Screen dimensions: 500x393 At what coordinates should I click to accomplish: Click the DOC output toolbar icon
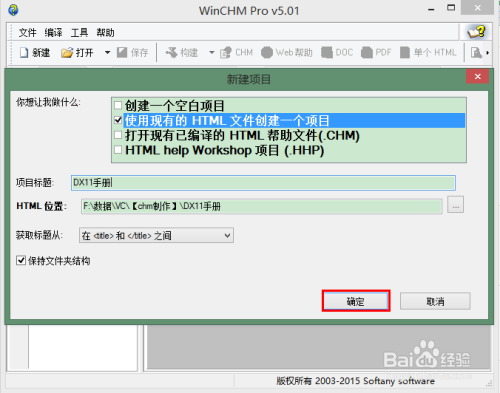click(327, 52)
